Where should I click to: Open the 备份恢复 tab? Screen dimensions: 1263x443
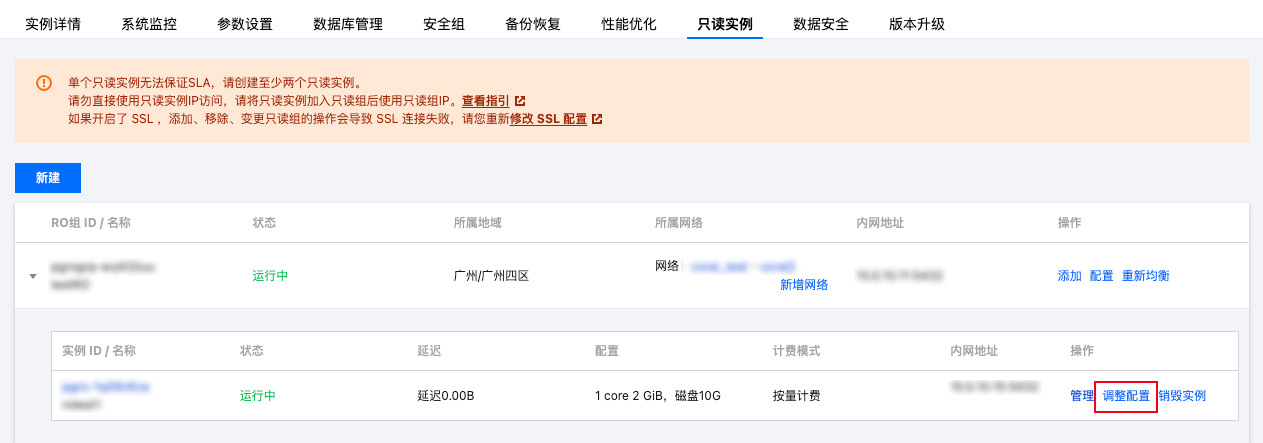click(x=533, y=24)
